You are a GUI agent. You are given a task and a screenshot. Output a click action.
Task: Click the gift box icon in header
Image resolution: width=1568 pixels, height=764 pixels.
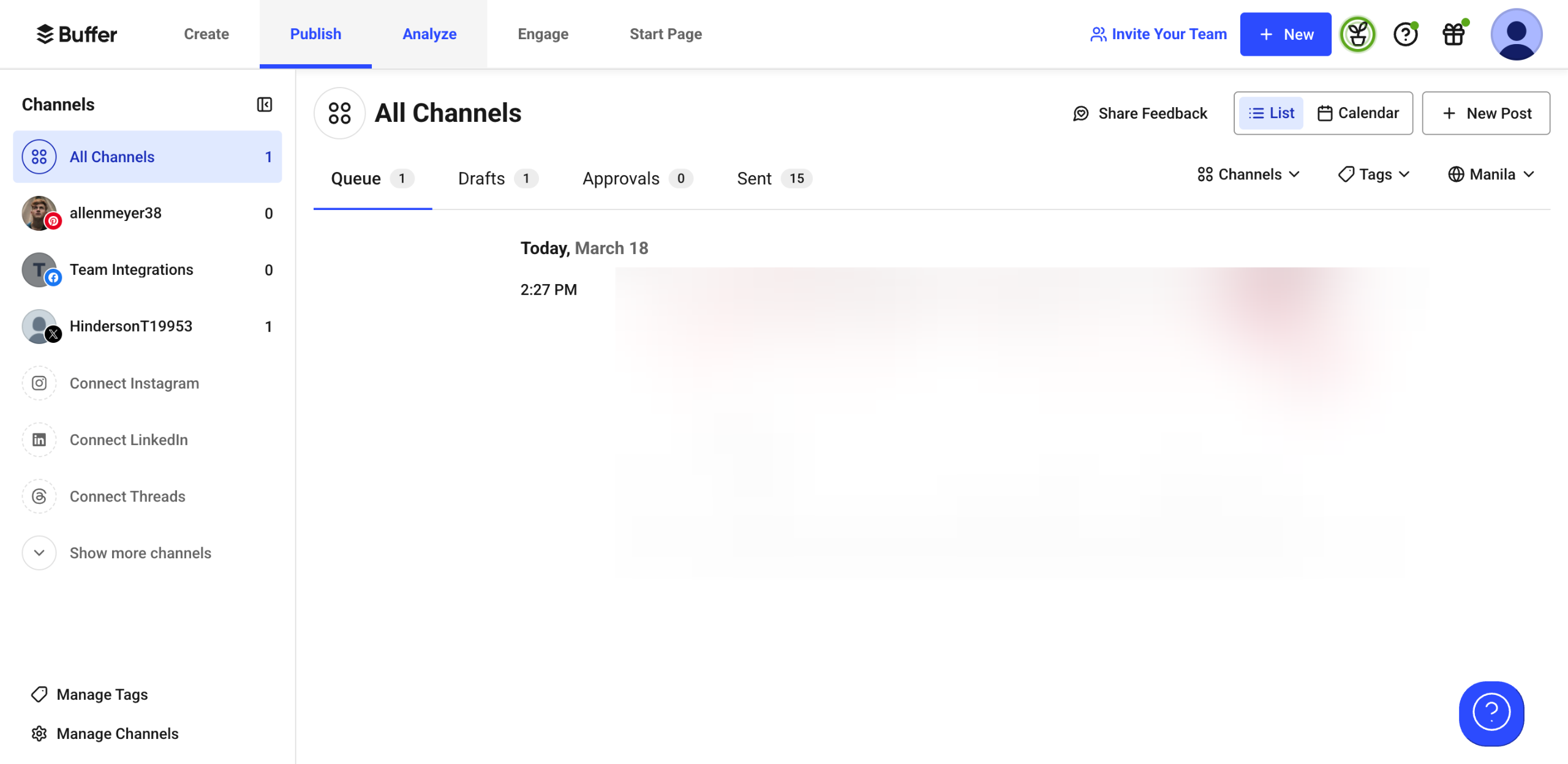tap(1453, 34)
